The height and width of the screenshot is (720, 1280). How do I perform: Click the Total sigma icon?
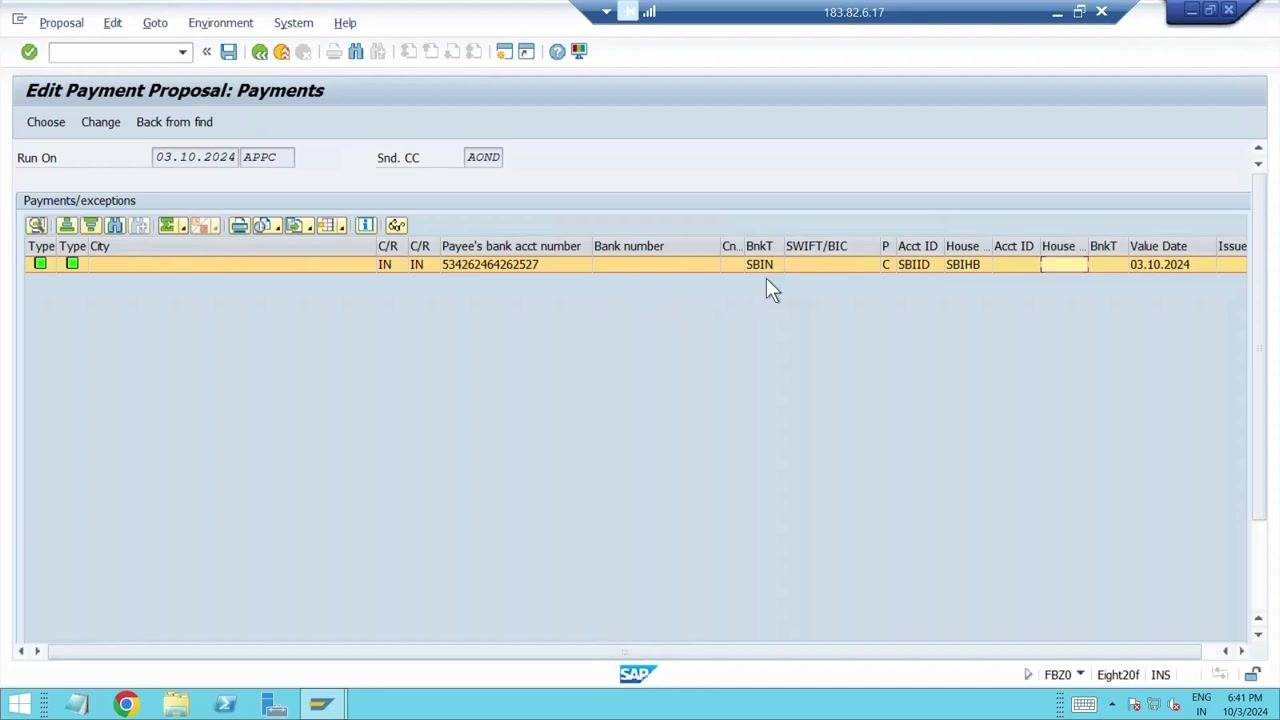(x=167, y=225)
